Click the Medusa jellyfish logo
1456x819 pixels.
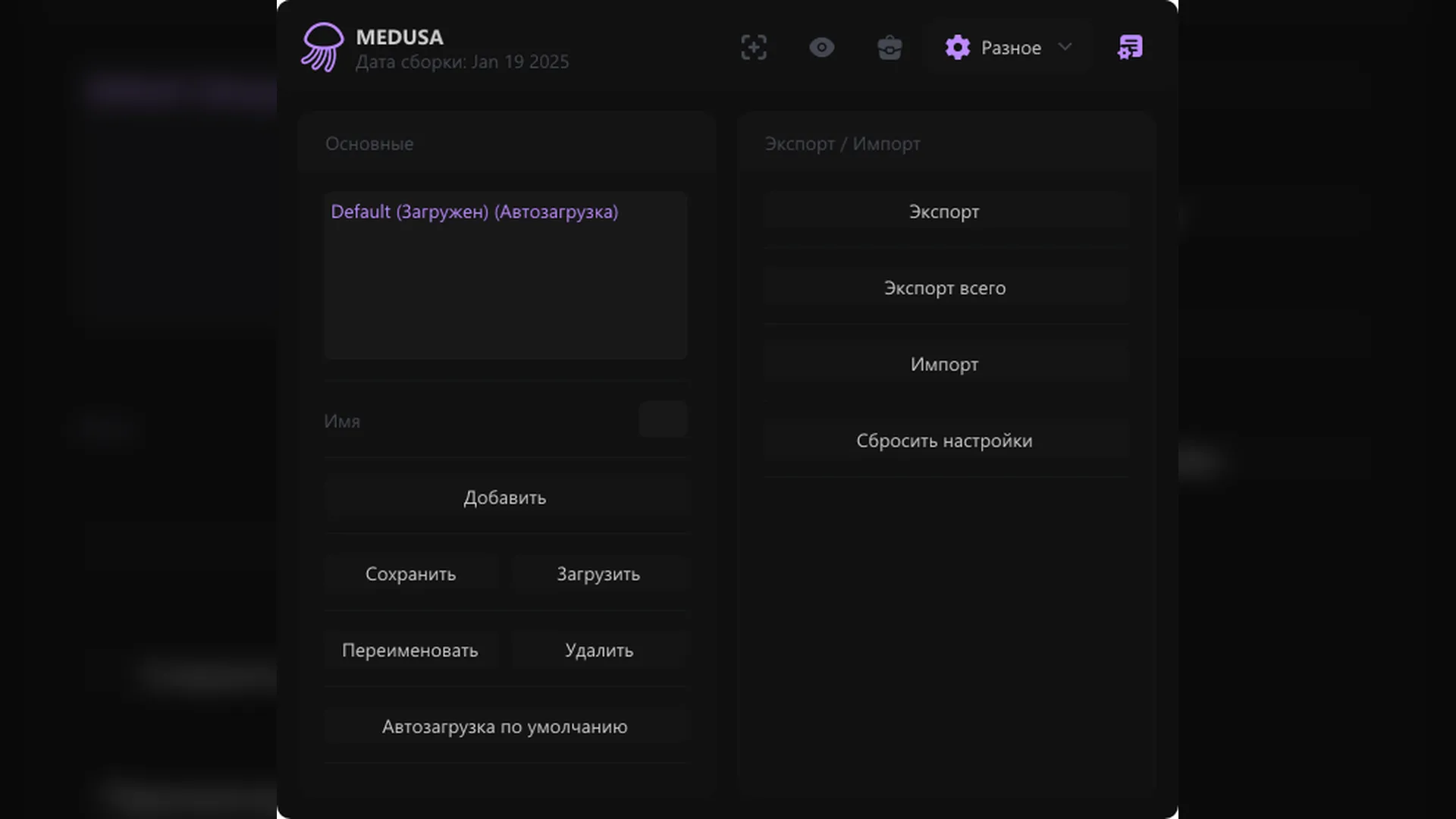point(322,47)
